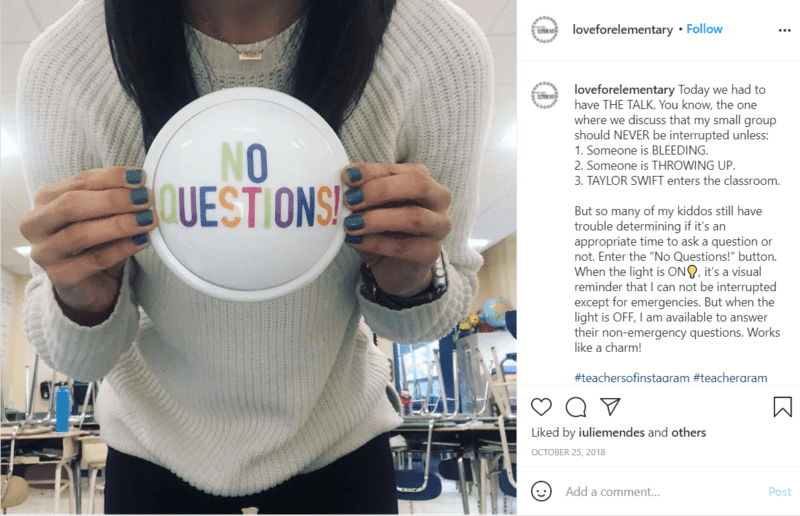The width and height of the screenshot is (800, 516).
Task: Like the post with the heart icon
Action: [x=541, y=407]
